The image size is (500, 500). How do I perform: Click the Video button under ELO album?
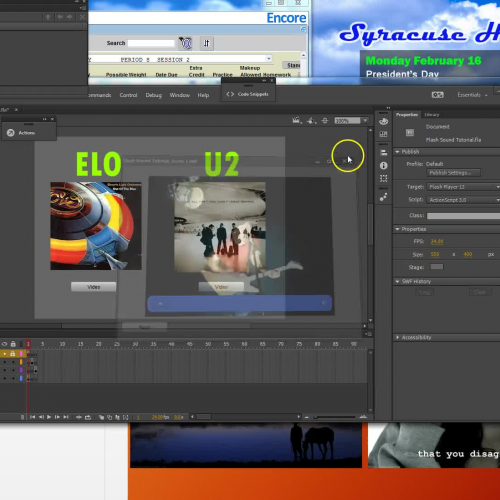pyautogui.click(x=94, y=287)
